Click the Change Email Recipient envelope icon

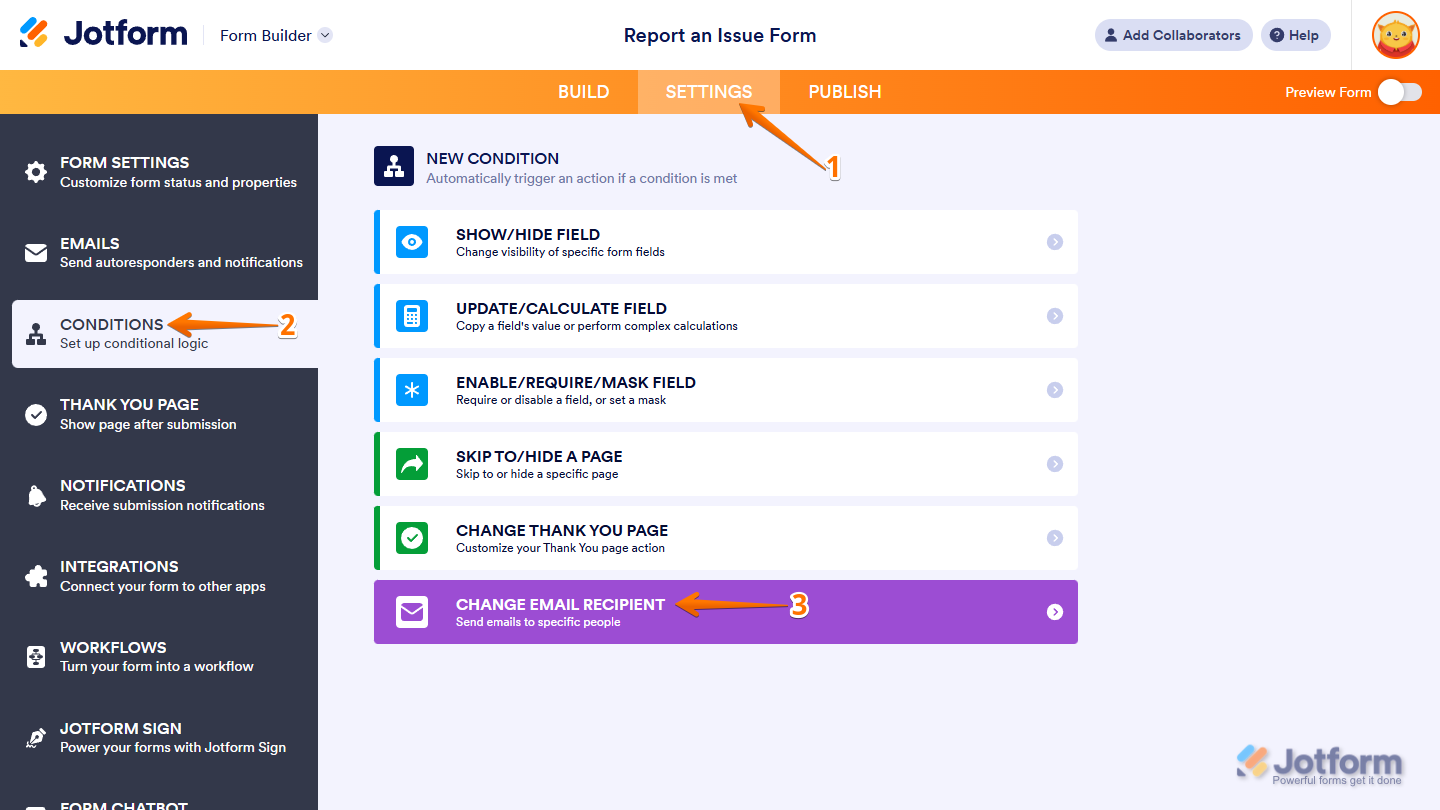pos(412,612)
